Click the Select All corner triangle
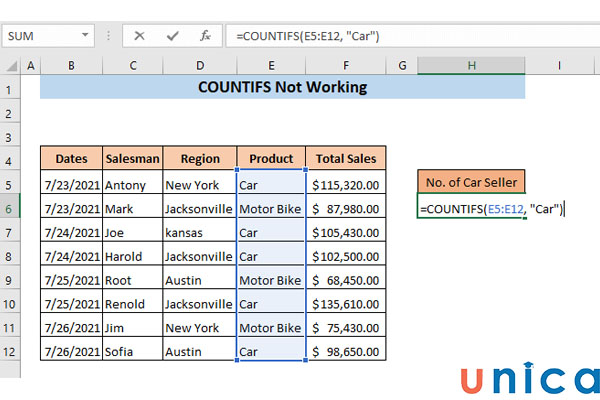The image size is (600, 400). pyautogui.click(x=12, y=66)
